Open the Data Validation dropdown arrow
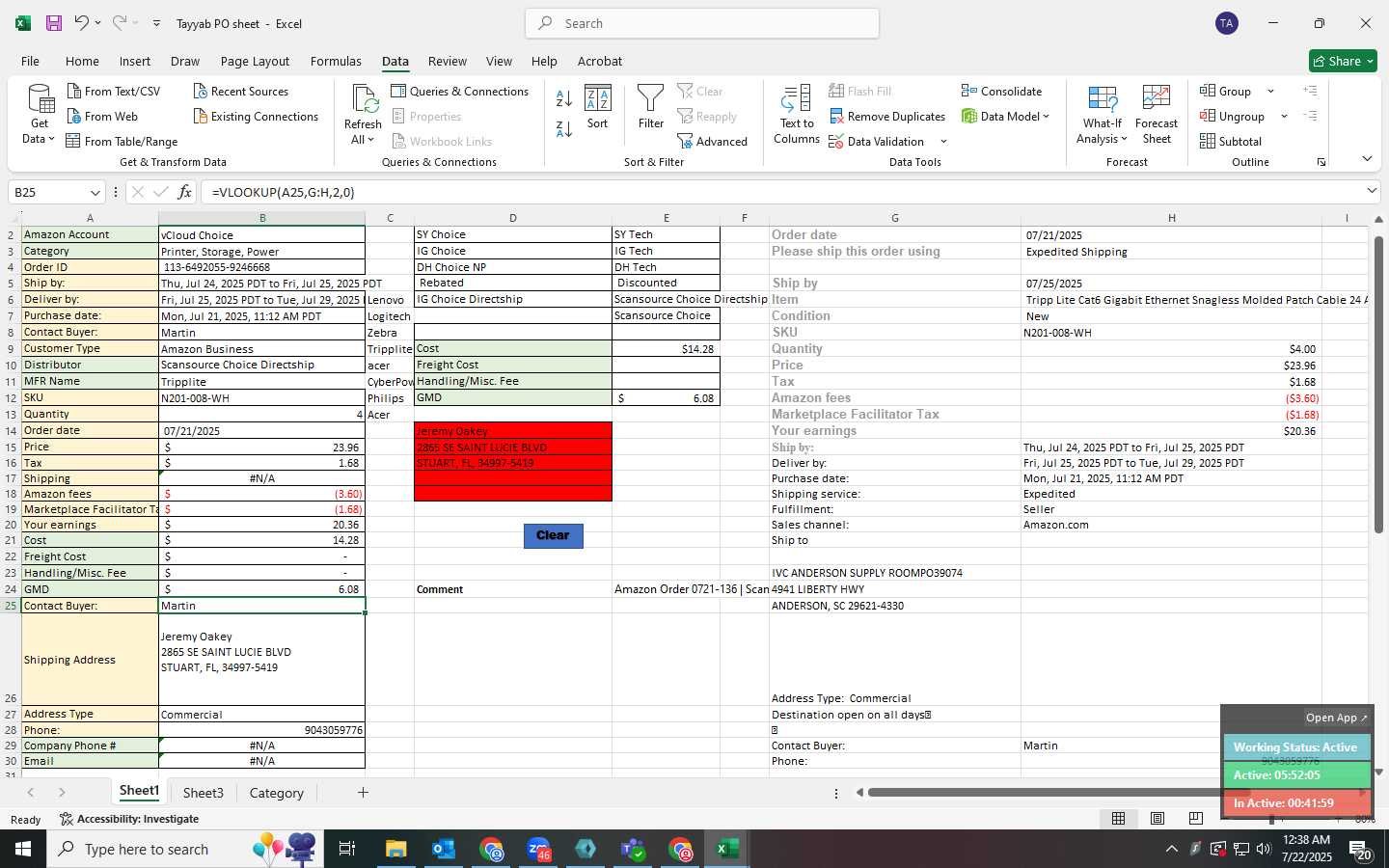The image size is (1389, 868). (x=943, y=141)
